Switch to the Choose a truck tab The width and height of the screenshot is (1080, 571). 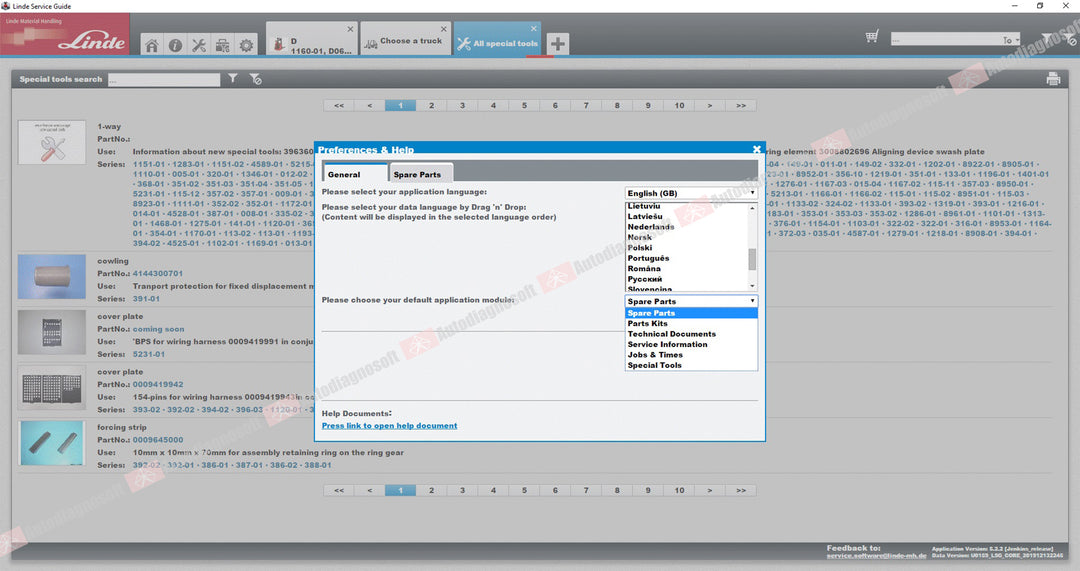405,39
